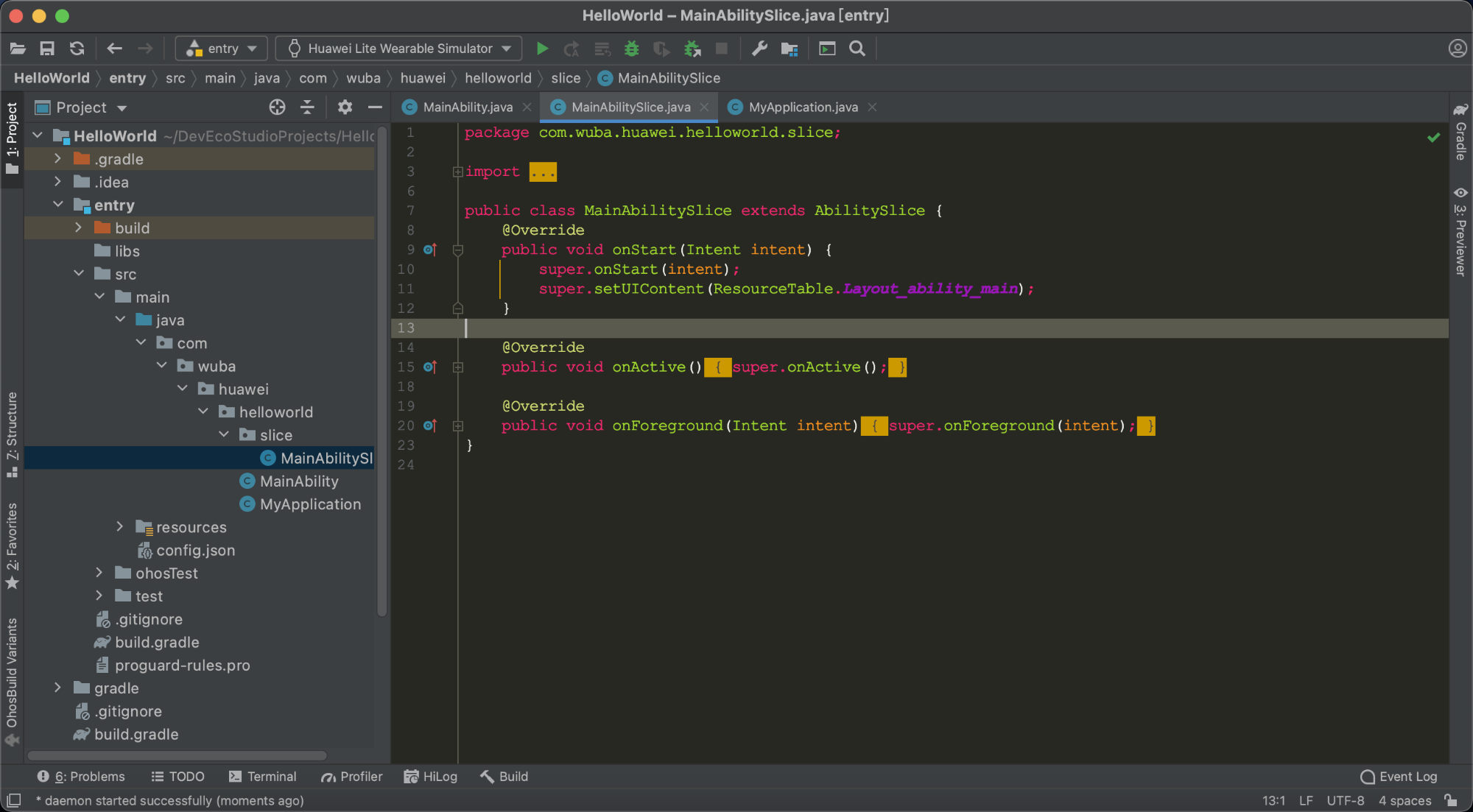Open the HiLog tool tab

431,777
